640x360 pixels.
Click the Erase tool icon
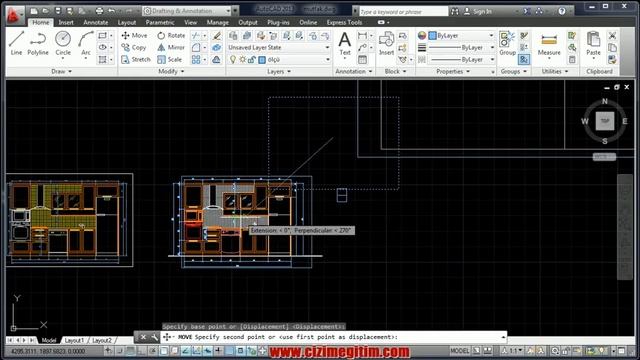pos(216,36)
